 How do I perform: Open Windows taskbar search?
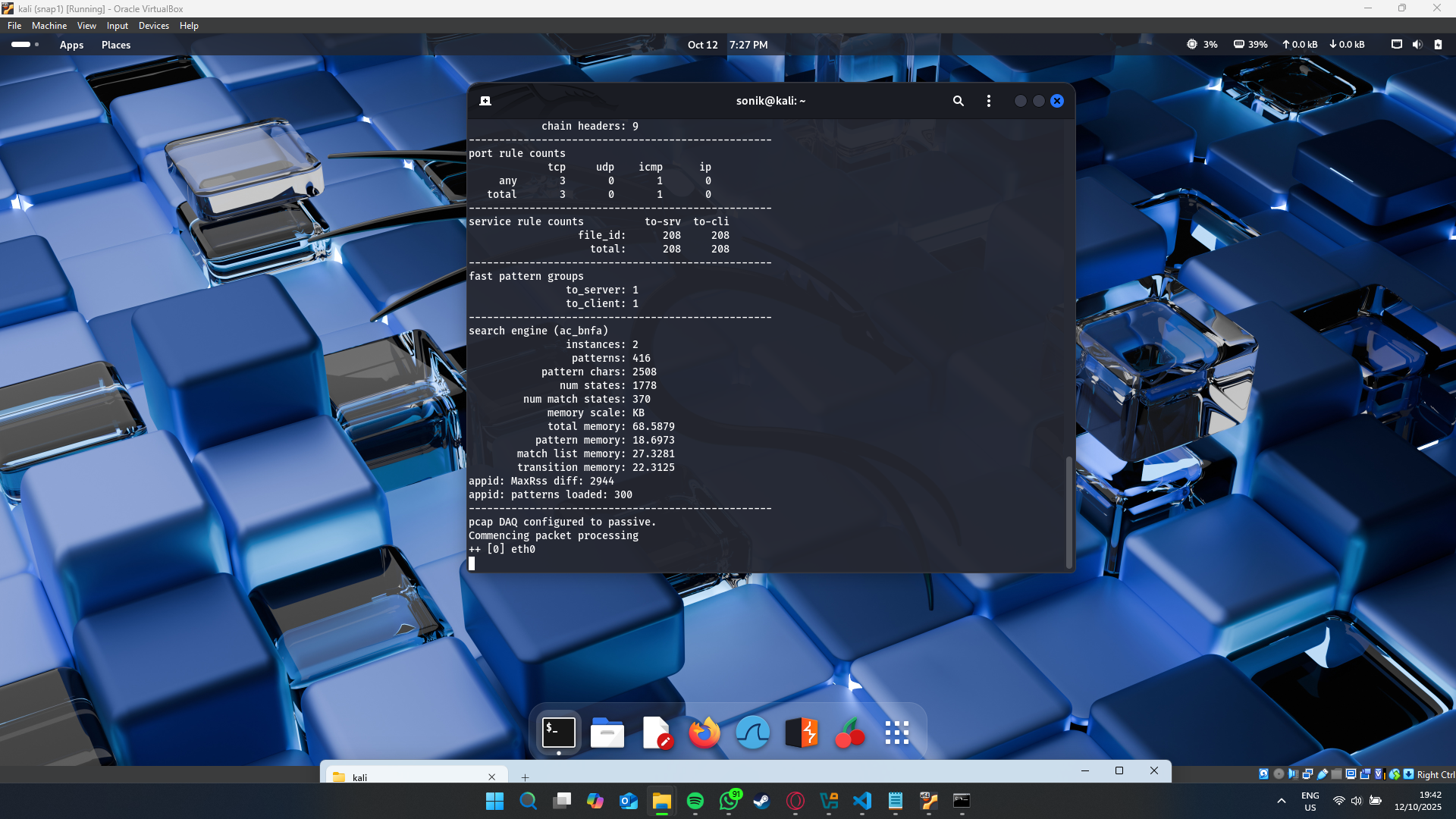click(x=528, y=801)
